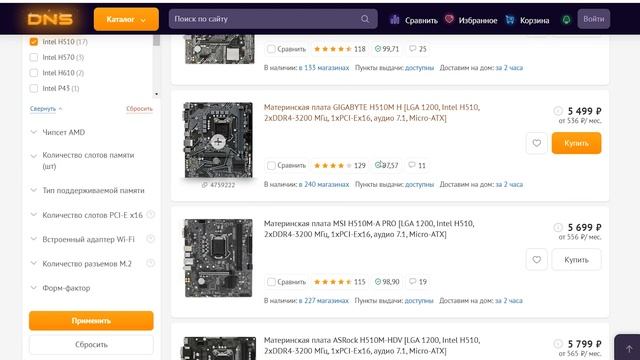Open Сравнить in the header
This screenshot has width=640, height=360.
(414, 20)
